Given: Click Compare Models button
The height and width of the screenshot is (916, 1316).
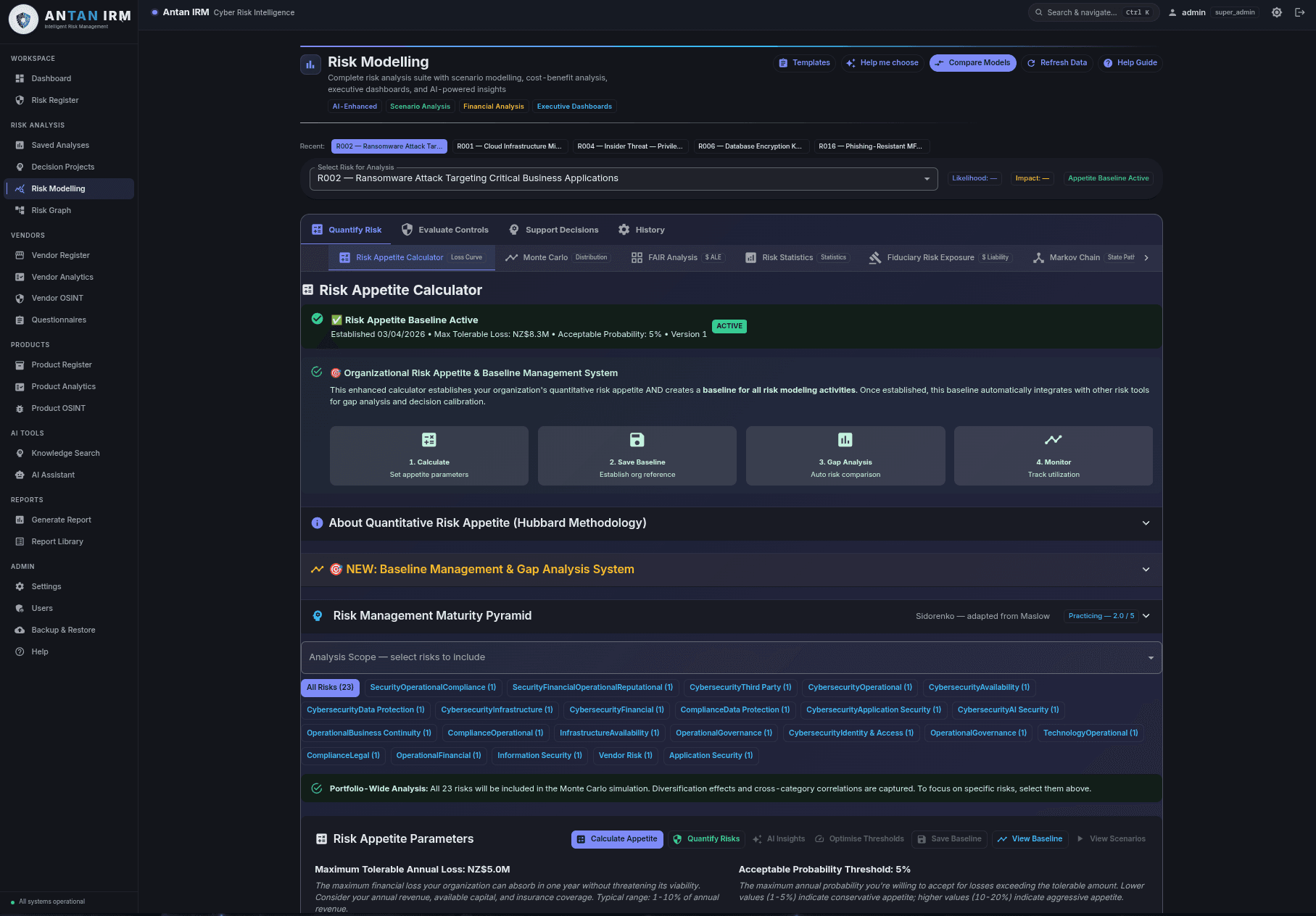Looking at the screenshot, I should 973,63.
